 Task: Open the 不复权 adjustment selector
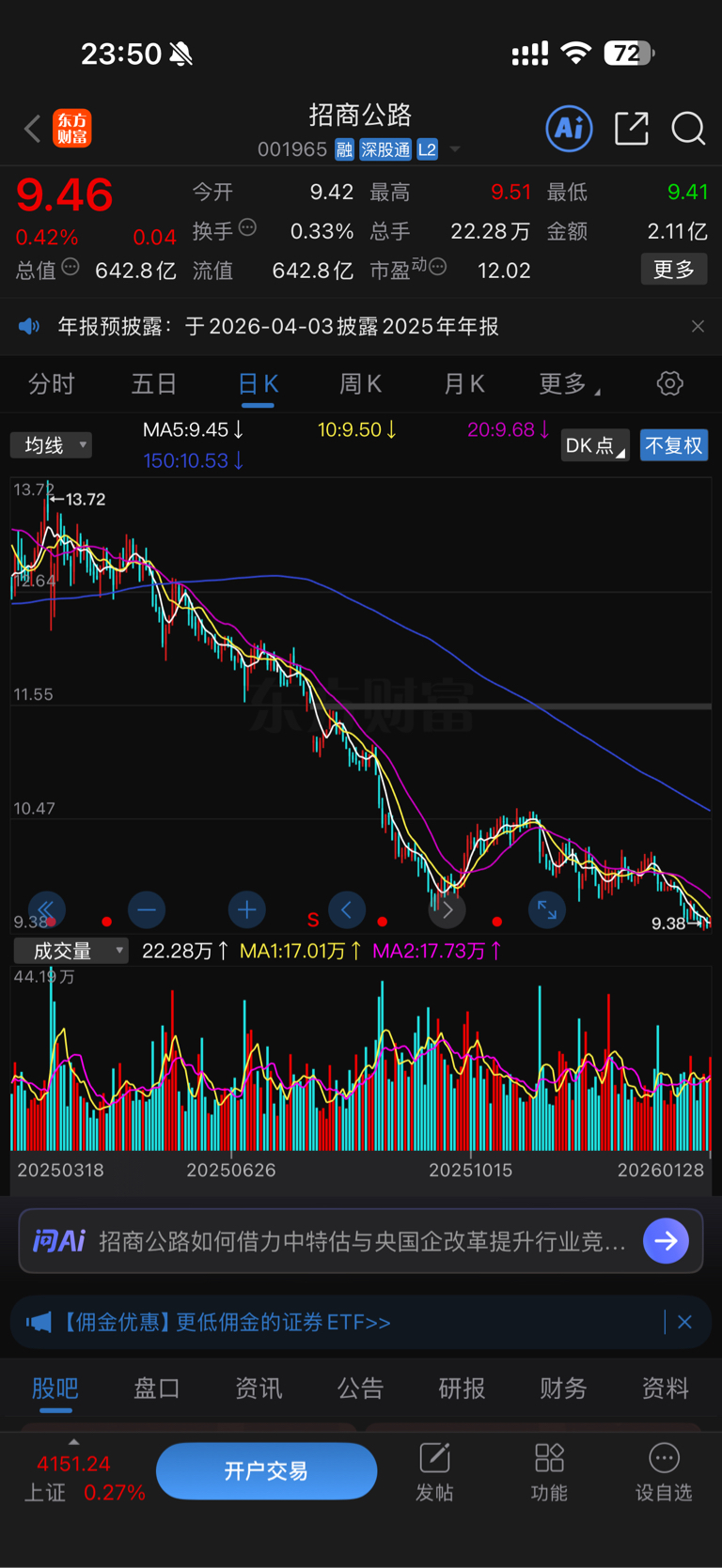[674, 445]
